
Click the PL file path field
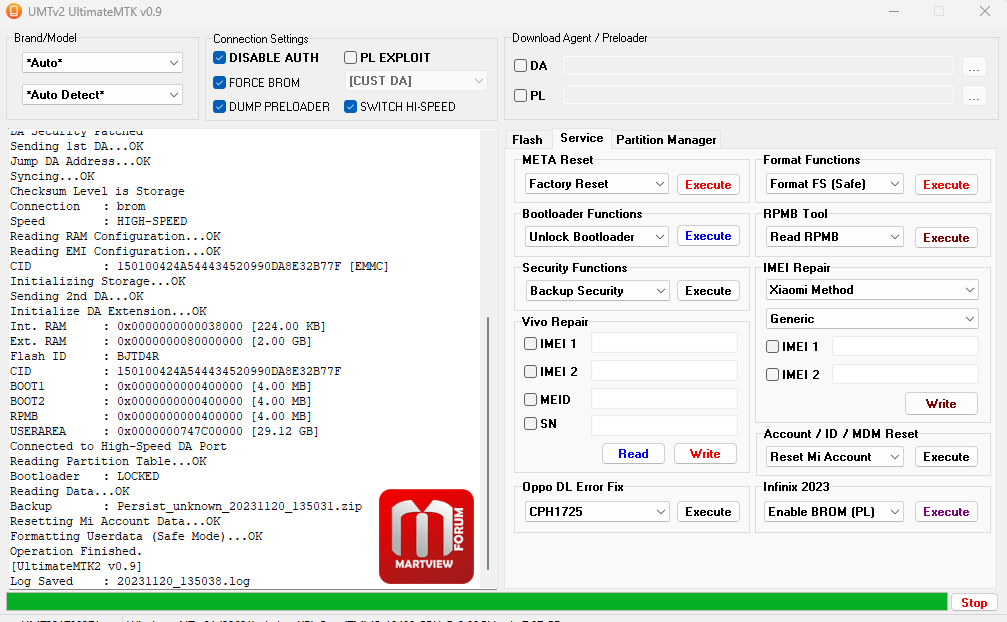pos(758,96)
